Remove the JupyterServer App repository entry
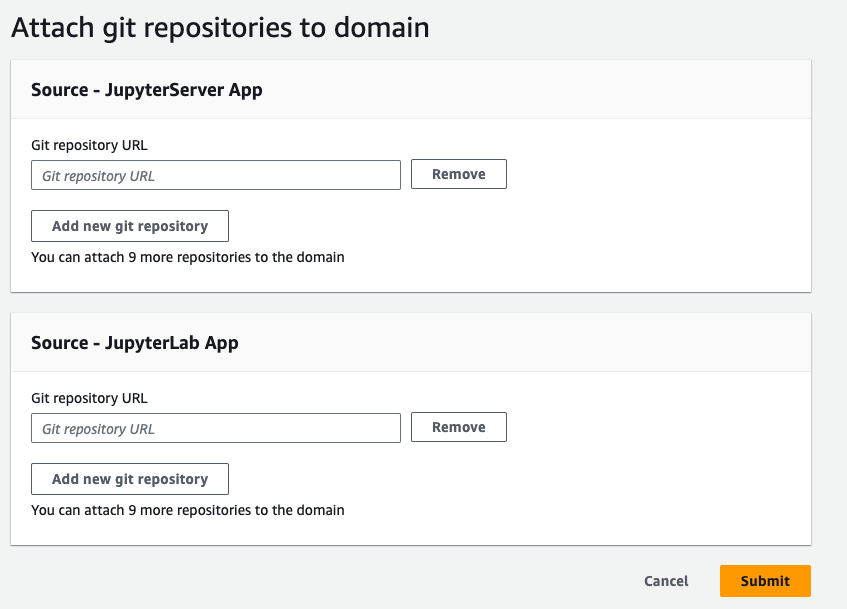 459,174
